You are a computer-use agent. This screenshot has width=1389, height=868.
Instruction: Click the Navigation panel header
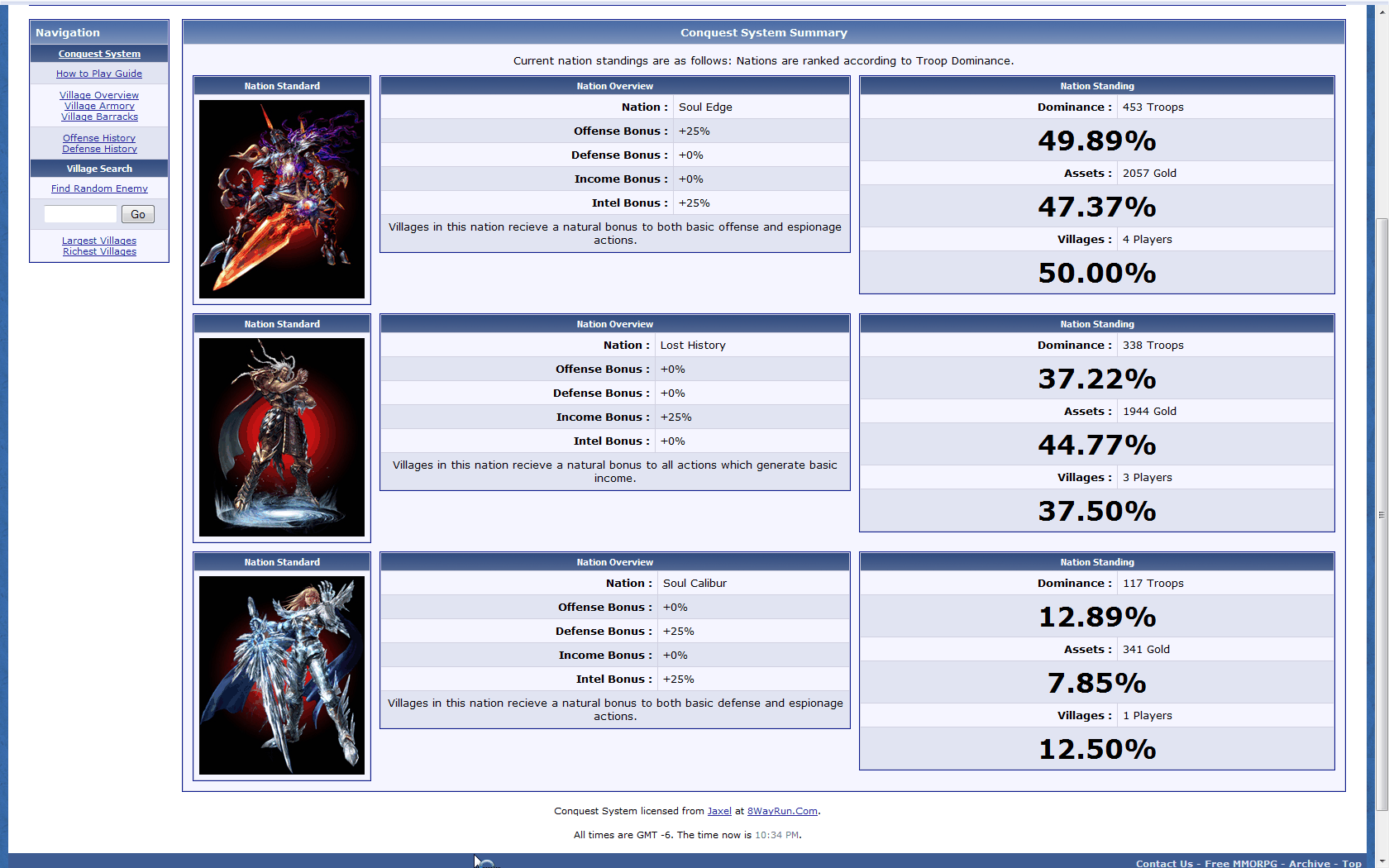click(x=99, y=32)
